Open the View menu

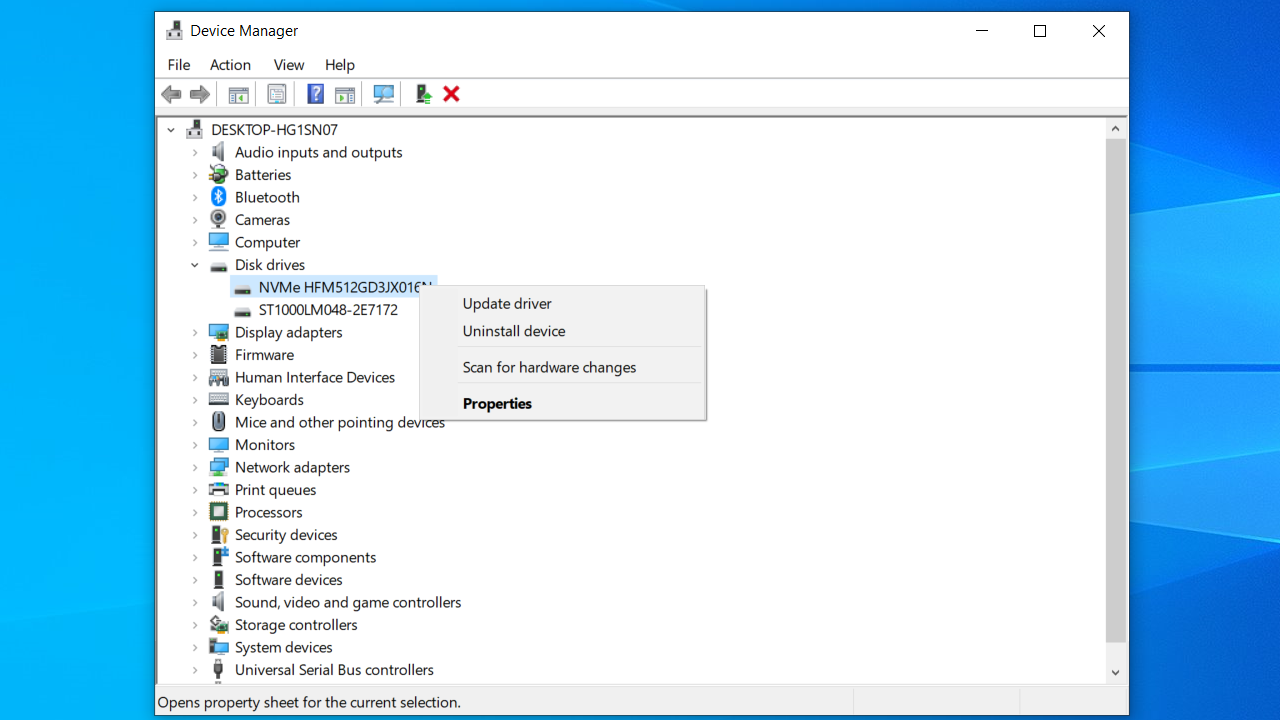tap(289, 65)
